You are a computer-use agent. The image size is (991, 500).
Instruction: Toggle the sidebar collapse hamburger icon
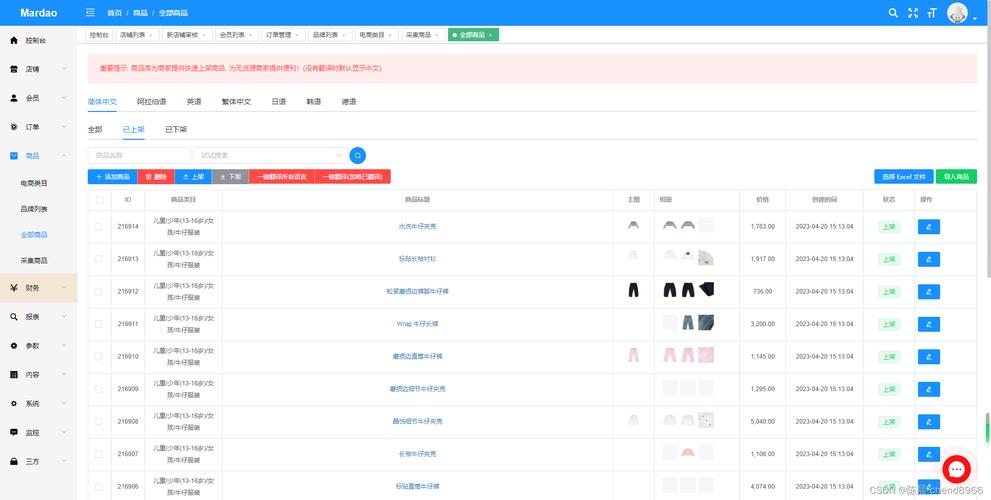(x=91, y=13)
